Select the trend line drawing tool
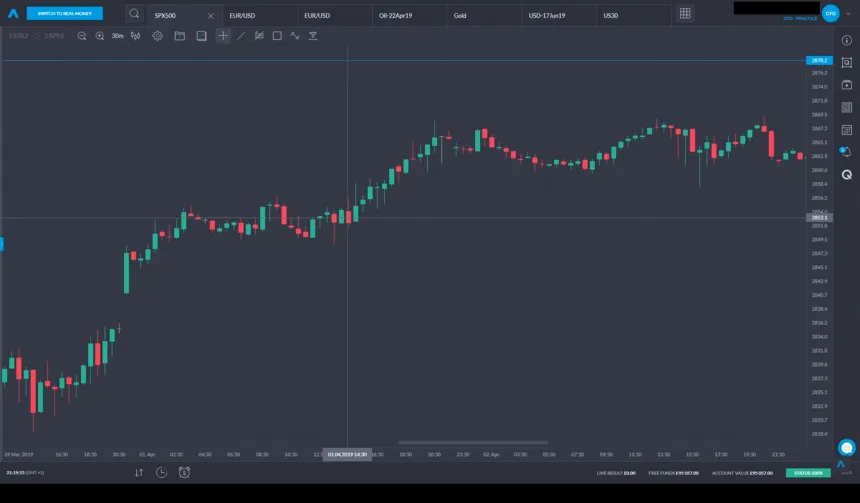The image size is (860, 503). pyautogui.click(x=241, y=36)
